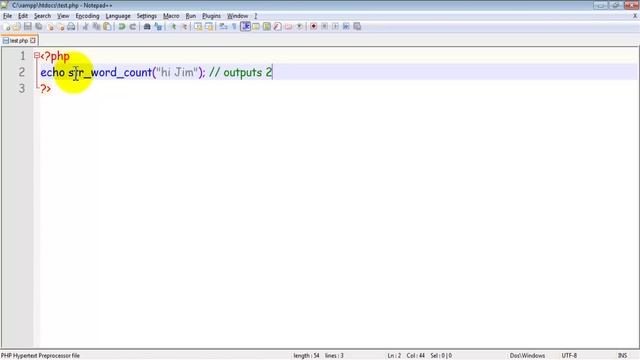Close the current document via toolbar icon

point(50,27)
